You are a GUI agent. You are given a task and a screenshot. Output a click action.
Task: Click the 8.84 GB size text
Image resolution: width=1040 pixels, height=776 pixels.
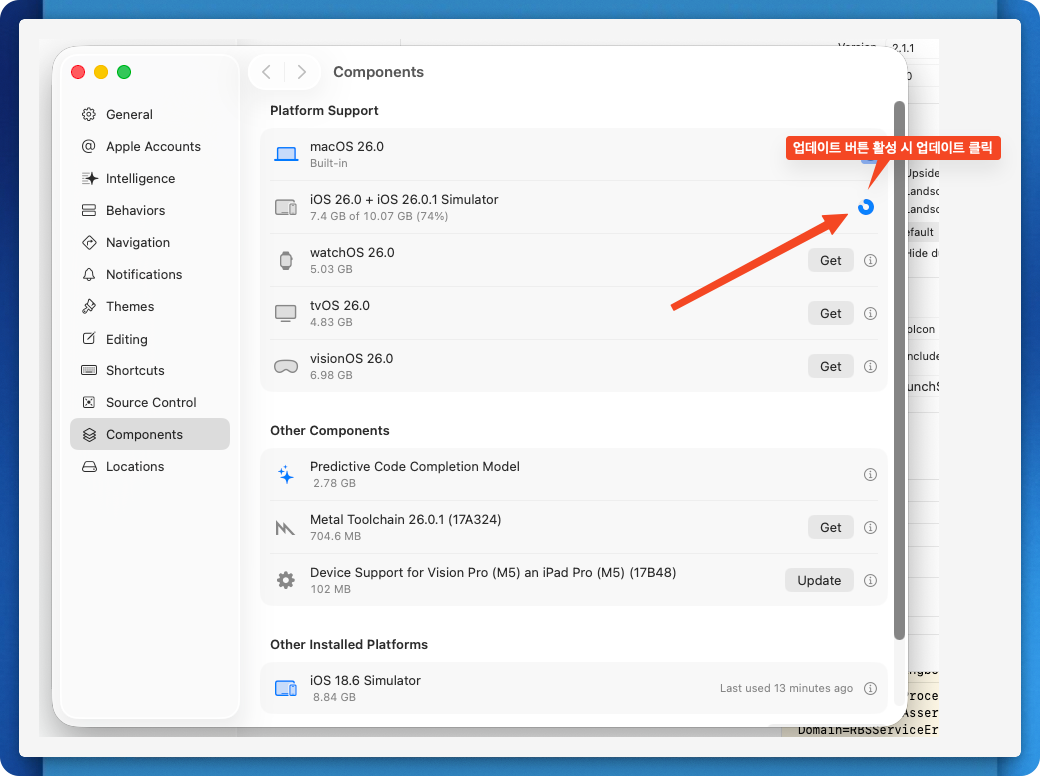(x=334, y=697)
